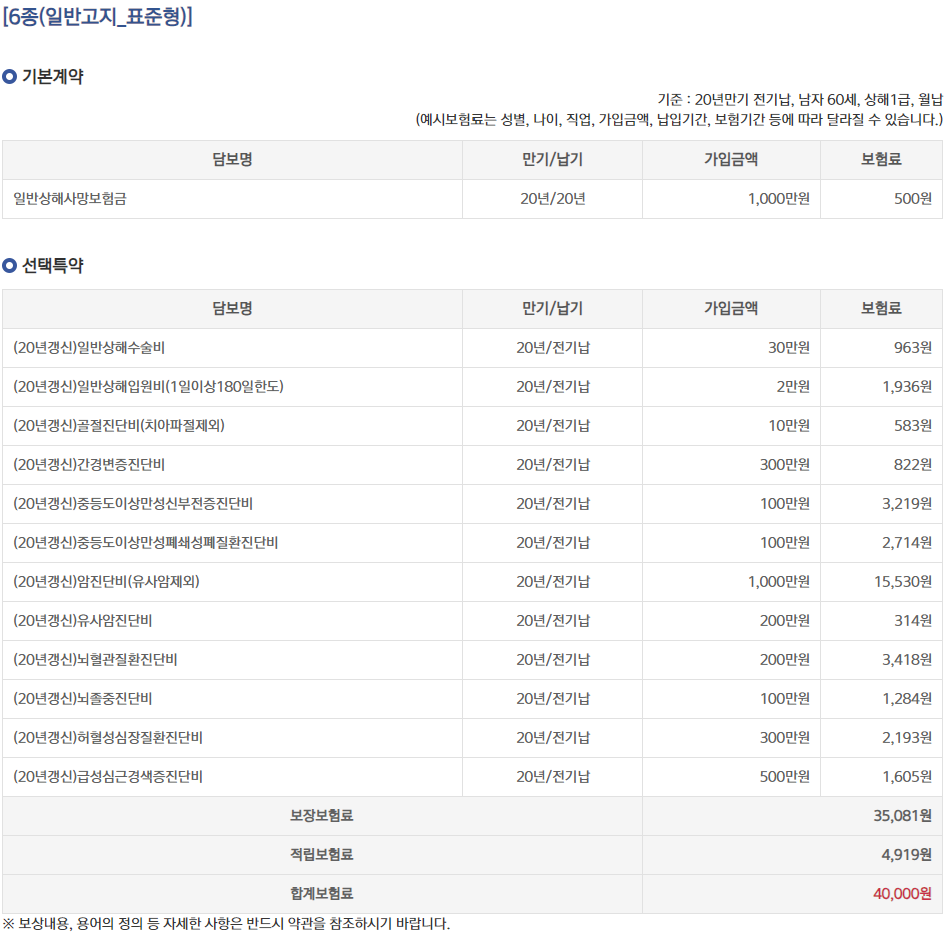
Task: Click the 적립보험료 summary label
Action: click(x=322, y=854)
